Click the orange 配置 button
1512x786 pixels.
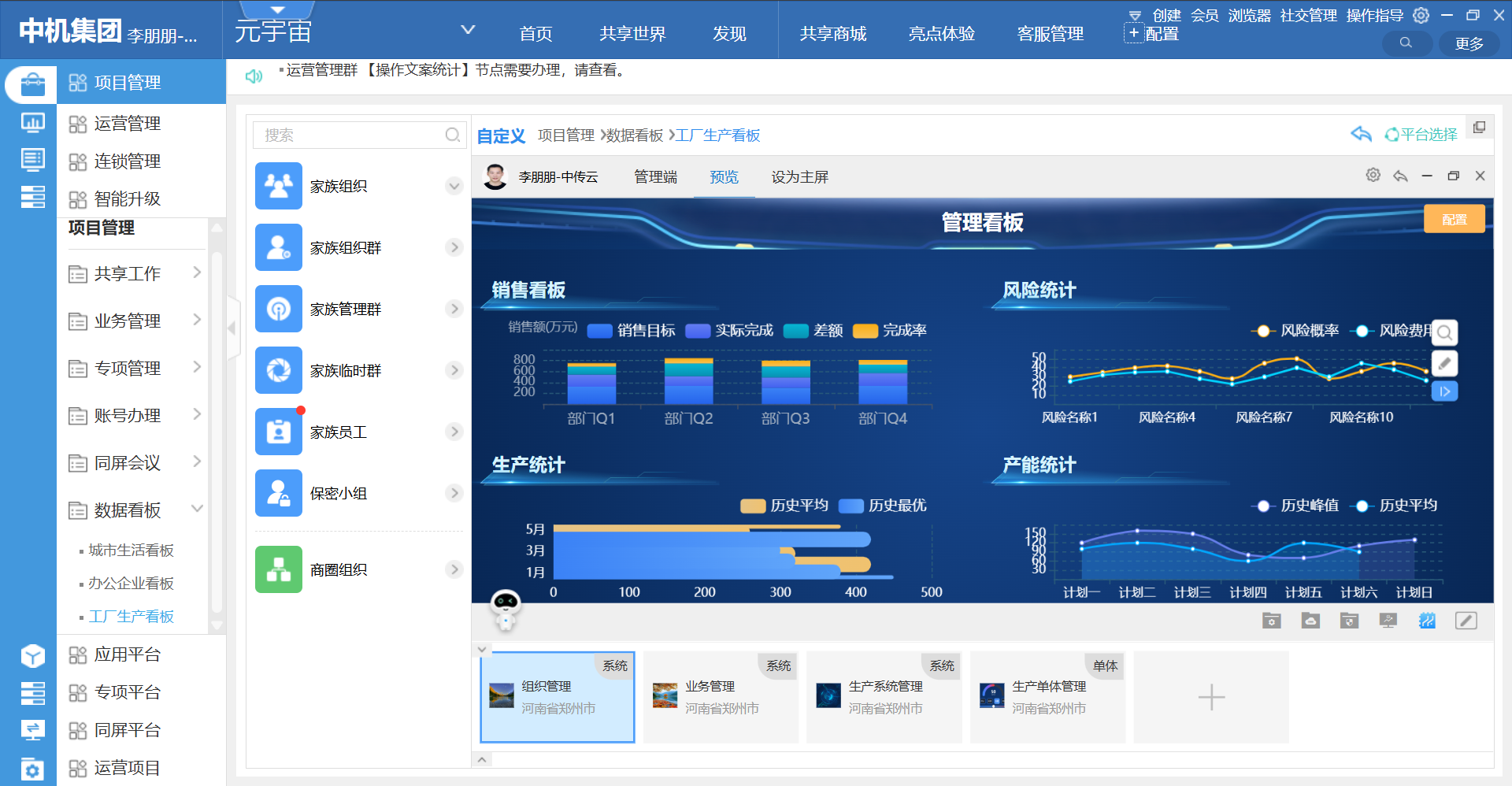1454,220
